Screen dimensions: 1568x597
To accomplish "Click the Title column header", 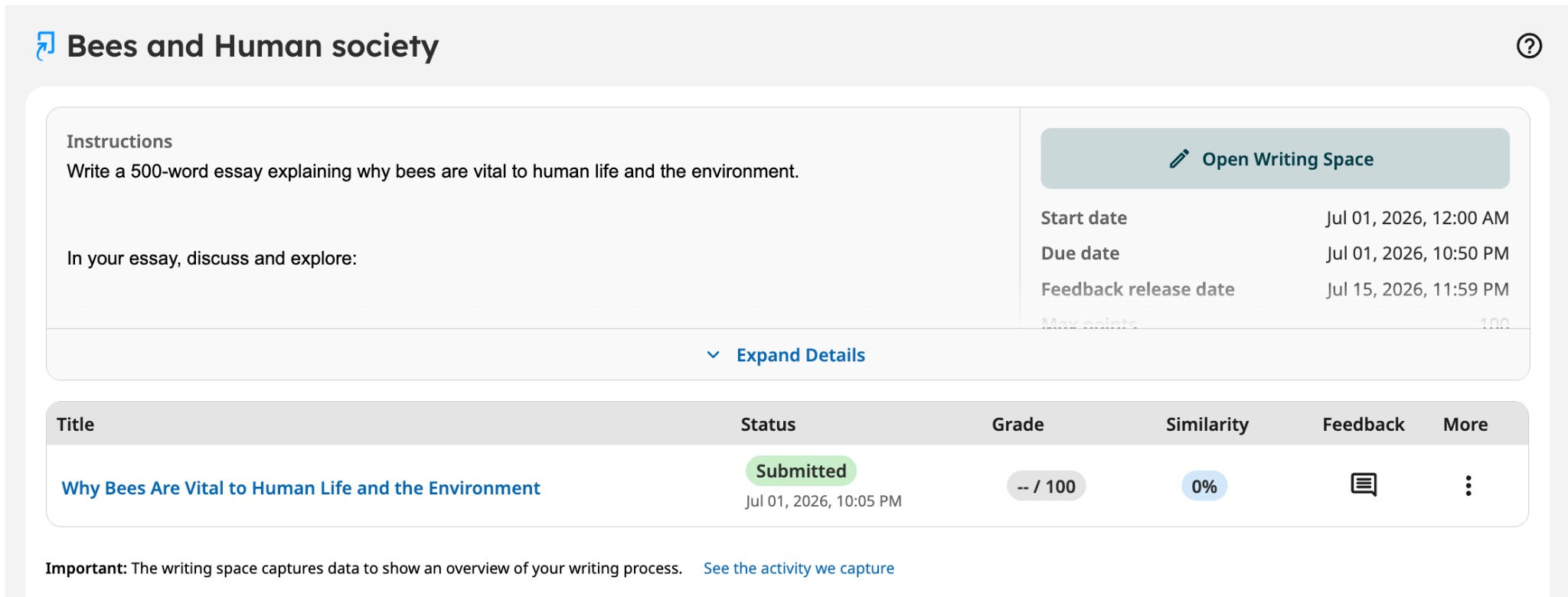I will point(75,425).
